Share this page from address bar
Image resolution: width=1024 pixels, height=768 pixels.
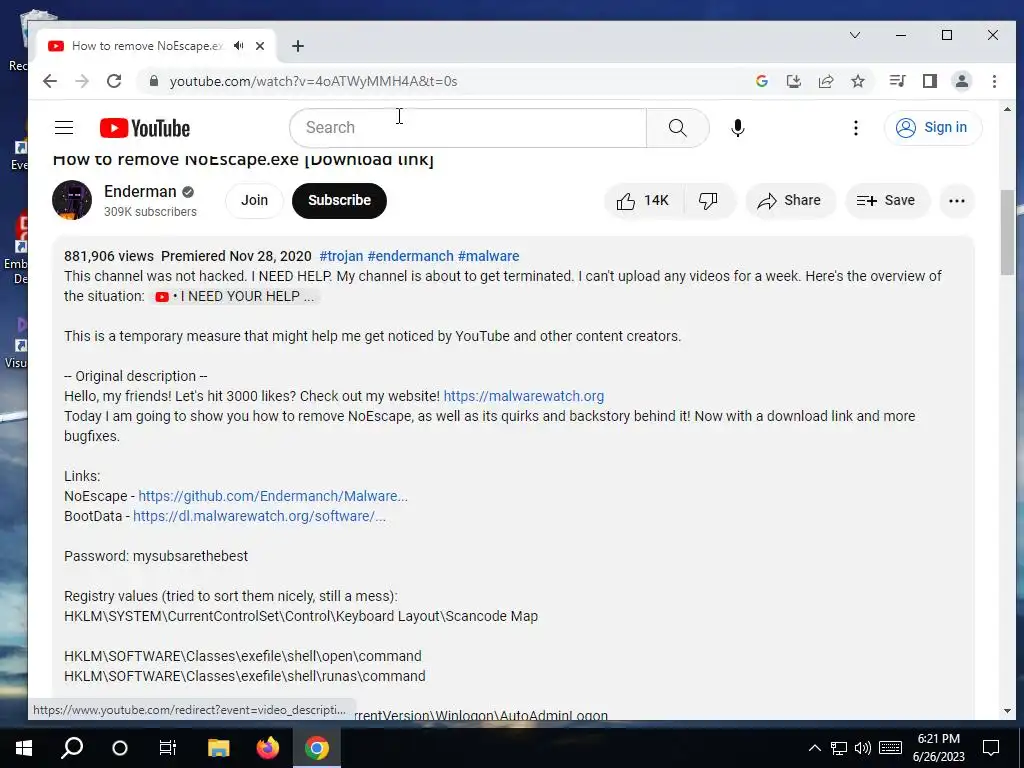tap(825, 81)
